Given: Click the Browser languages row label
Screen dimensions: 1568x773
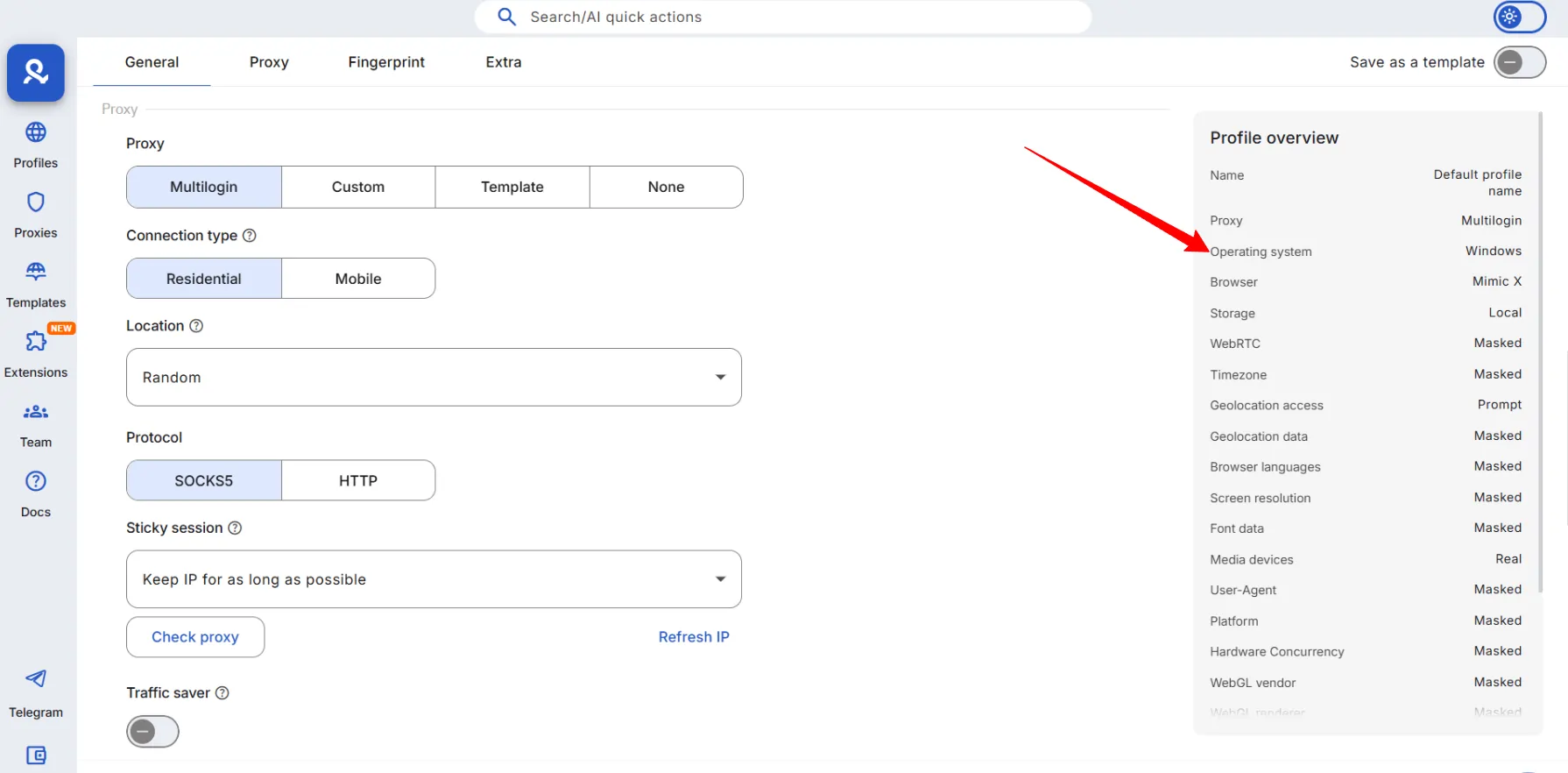Looking at the screenshot, I should point(1265,467).
